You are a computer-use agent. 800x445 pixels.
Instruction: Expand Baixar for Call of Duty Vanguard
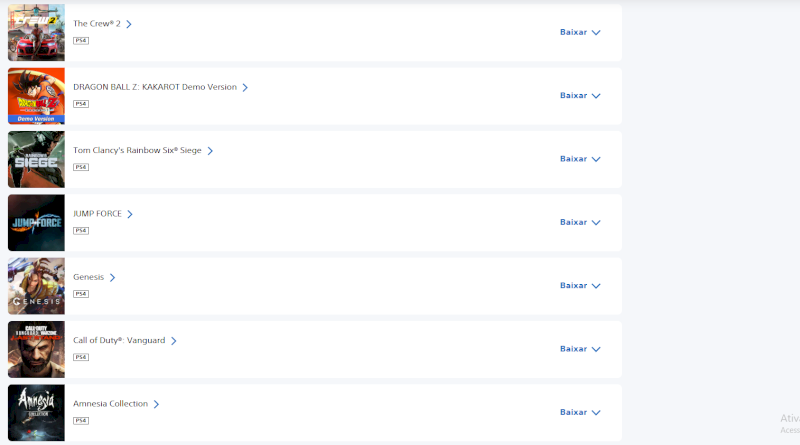tap(580, 349)
